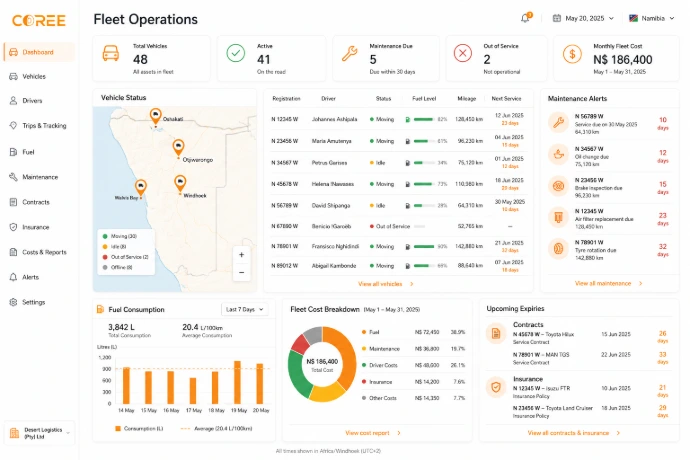Zoom in on the map
Viewport: 690px width, 460px height.
(x=241, y=255)
